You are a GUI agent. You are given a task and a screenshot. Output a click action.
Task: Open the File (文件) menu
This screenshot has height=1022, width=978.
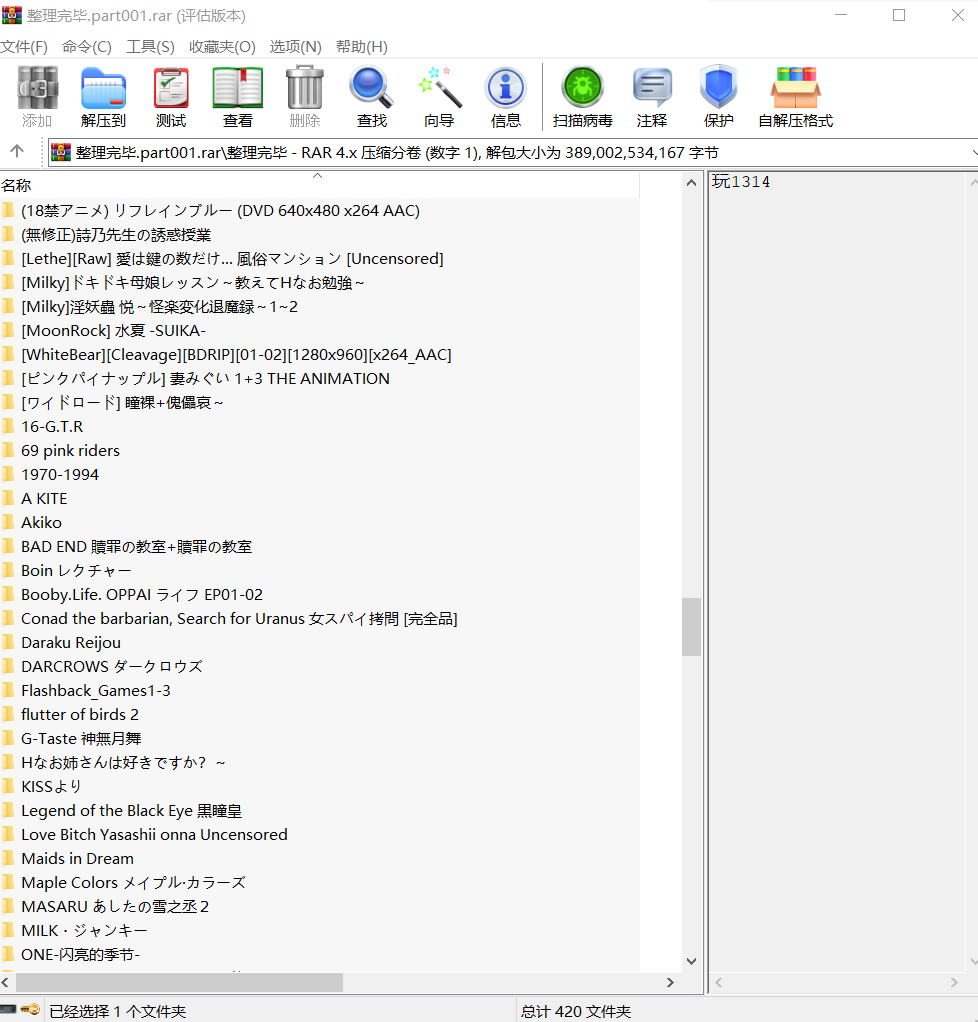tap(24, 47)
